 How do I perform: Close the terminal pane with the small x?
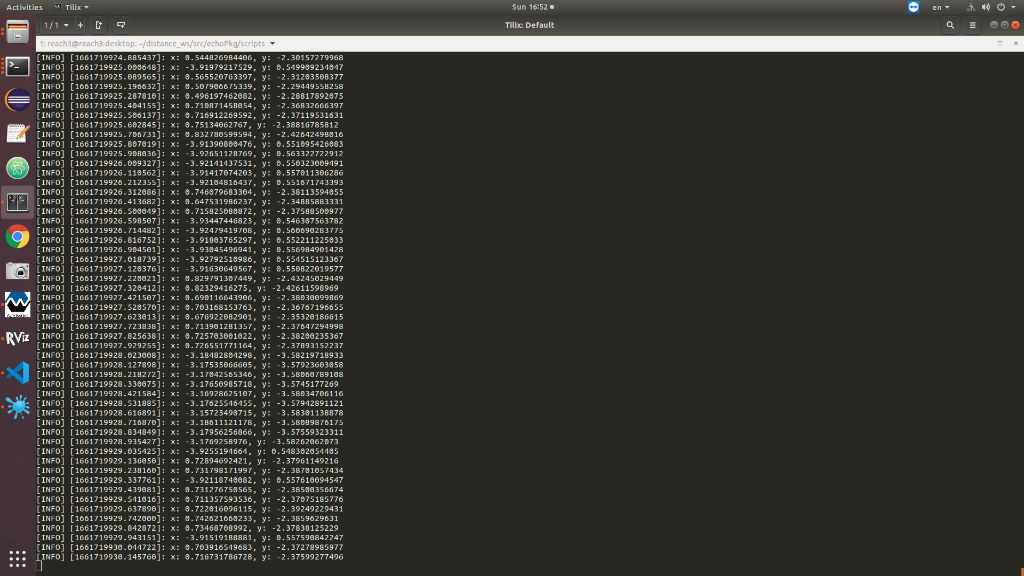point(1016,43)
